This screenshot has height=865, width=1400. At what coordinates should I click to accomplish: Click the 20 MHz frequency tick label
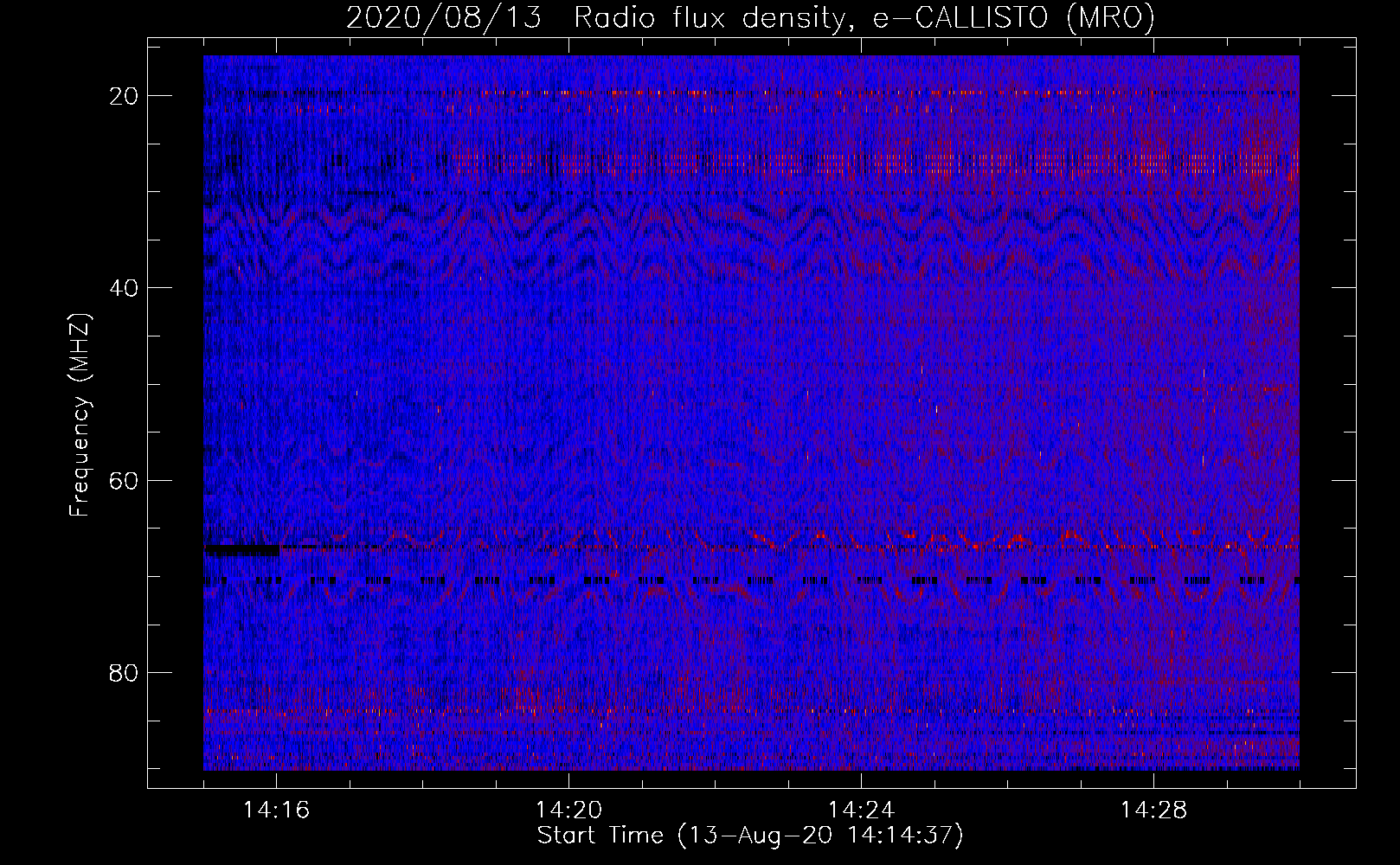pyautogui.click(x=124, y=96)
